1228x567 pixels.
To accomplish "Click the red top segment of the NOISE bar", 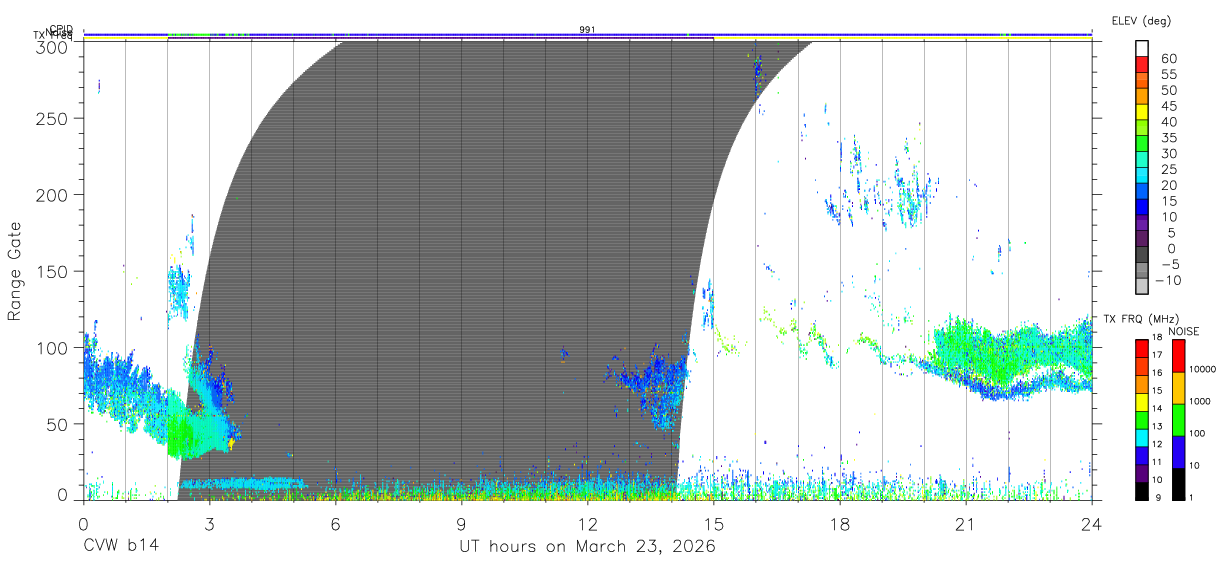I will tap(1178, 355).
